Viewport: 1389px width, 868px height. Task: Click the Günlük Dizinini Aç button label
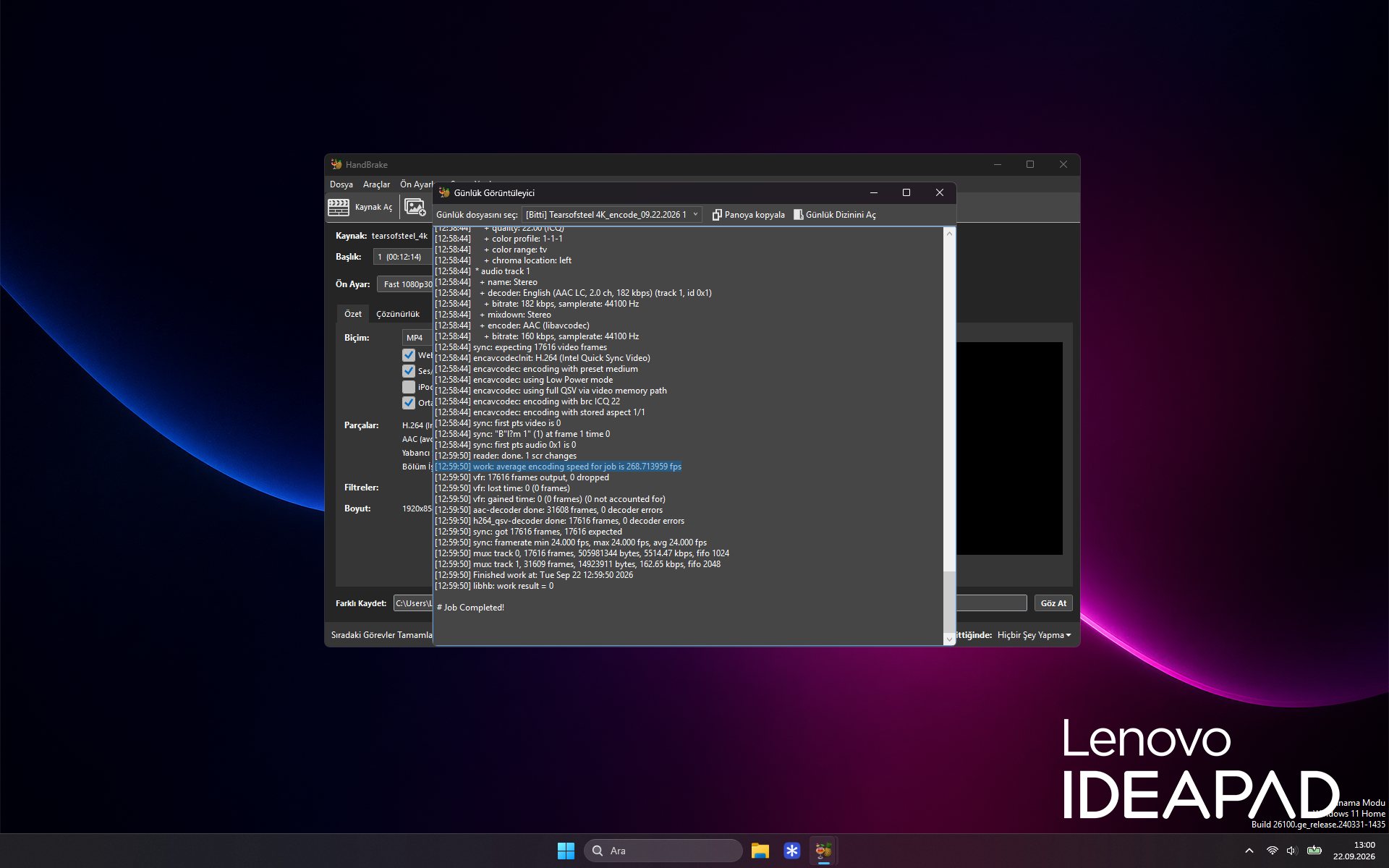(841, 215)
